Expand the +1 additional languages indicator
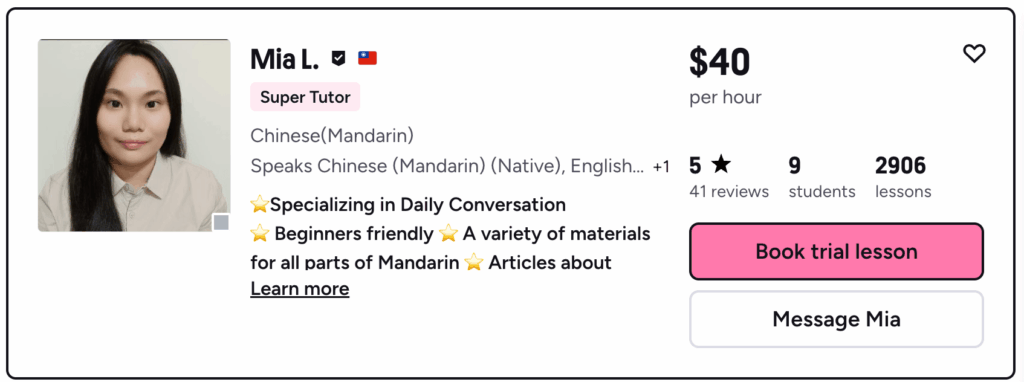 [x=662, y=167]
